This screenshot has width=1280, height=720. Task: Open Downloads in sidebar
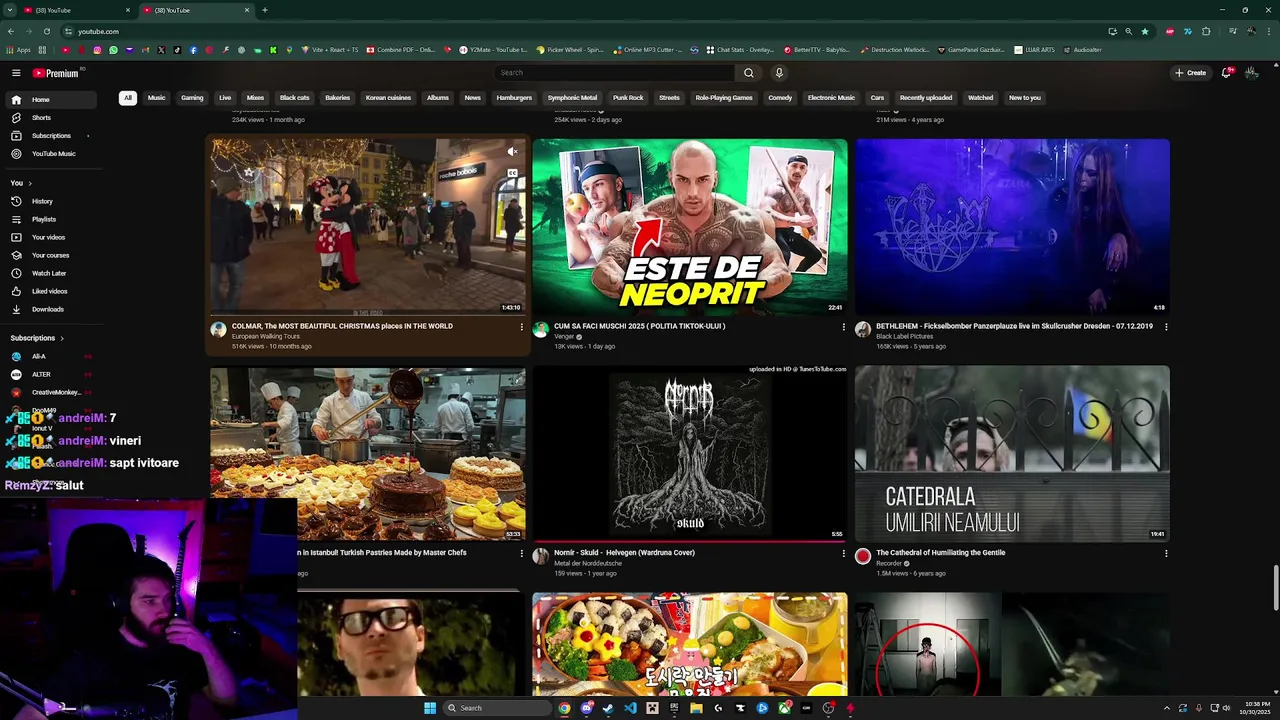pos(50,309)
